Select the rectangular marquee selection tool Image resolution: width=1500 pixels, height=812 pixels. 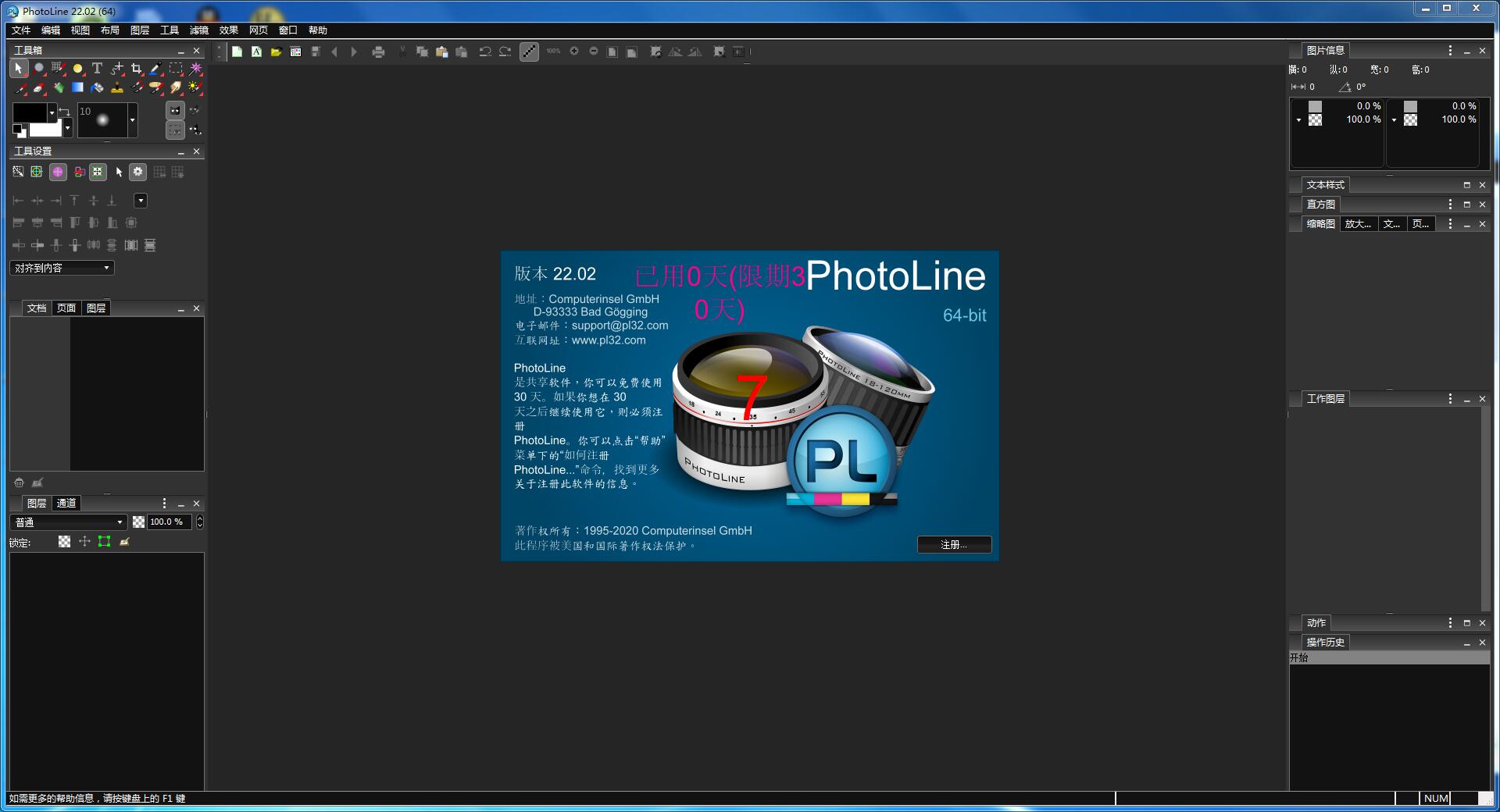point(176,69)
